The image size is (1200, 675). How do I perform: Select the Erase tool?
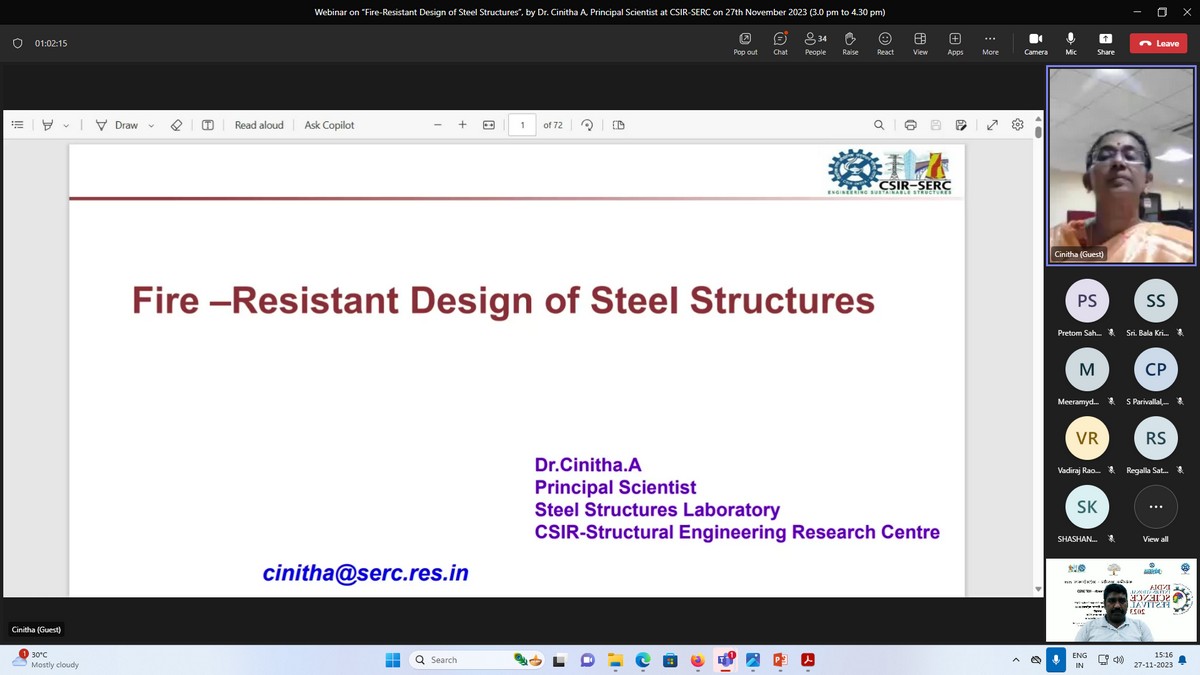coord(176,125)
